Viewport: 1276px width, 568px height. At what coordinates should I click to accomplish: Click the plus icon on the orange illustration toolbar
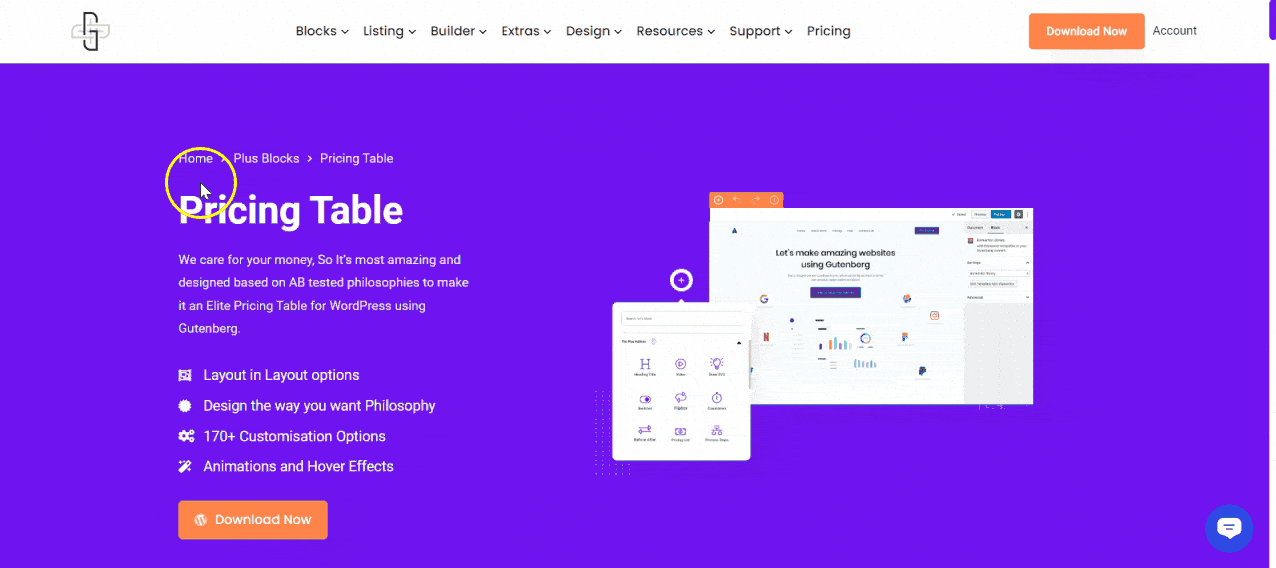[718, 200]
